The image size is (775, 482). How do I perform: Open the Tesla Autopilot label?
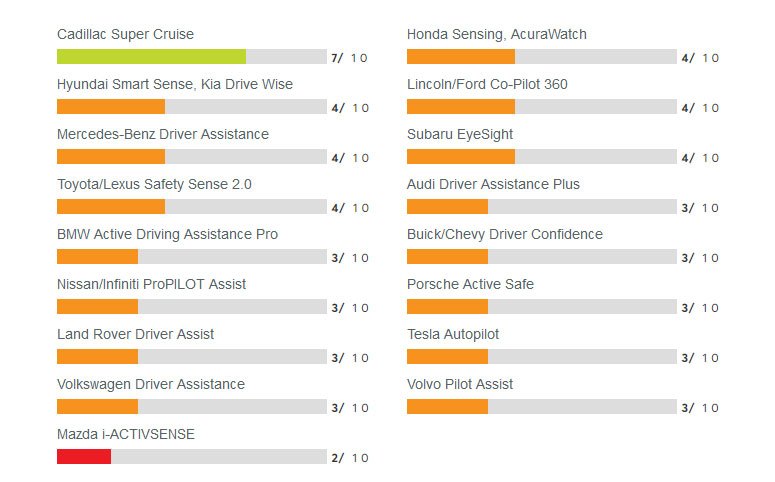(x=453, y=334)
